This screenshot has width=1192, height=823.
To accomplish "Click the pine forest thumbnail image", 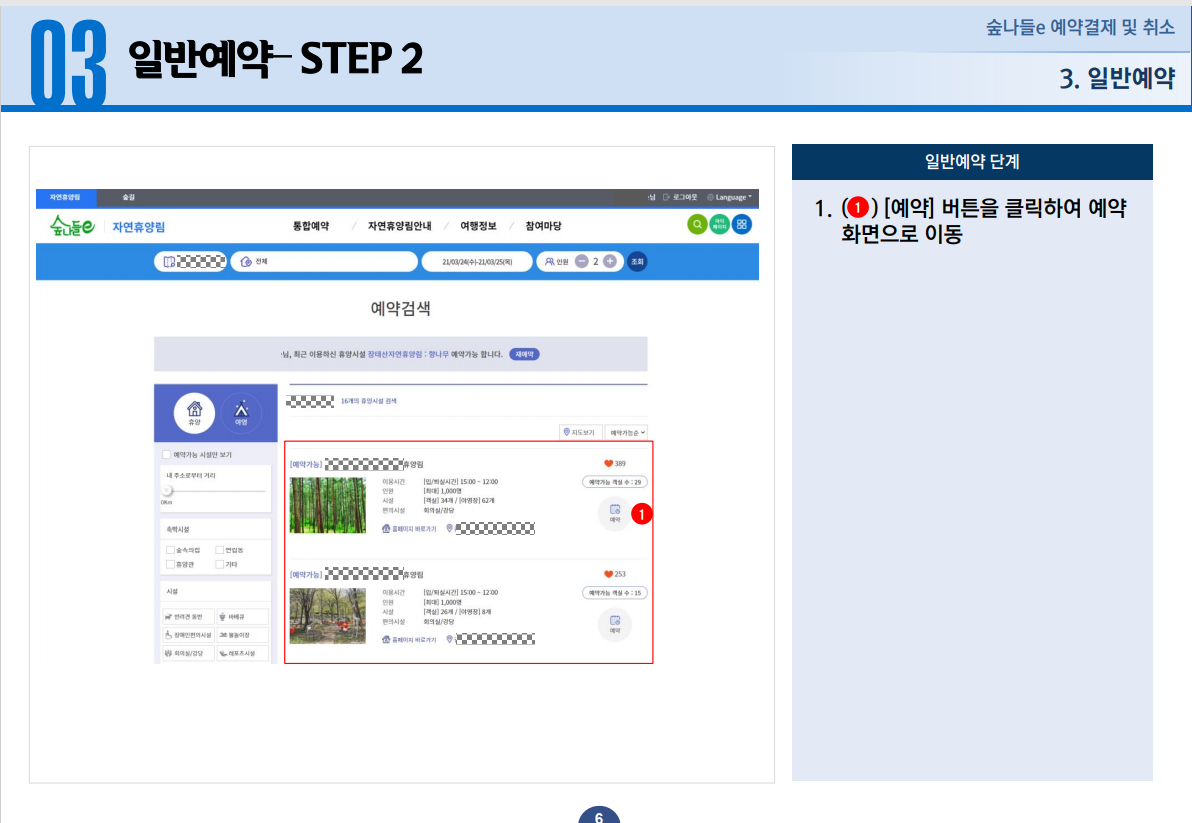I will 328,505.
